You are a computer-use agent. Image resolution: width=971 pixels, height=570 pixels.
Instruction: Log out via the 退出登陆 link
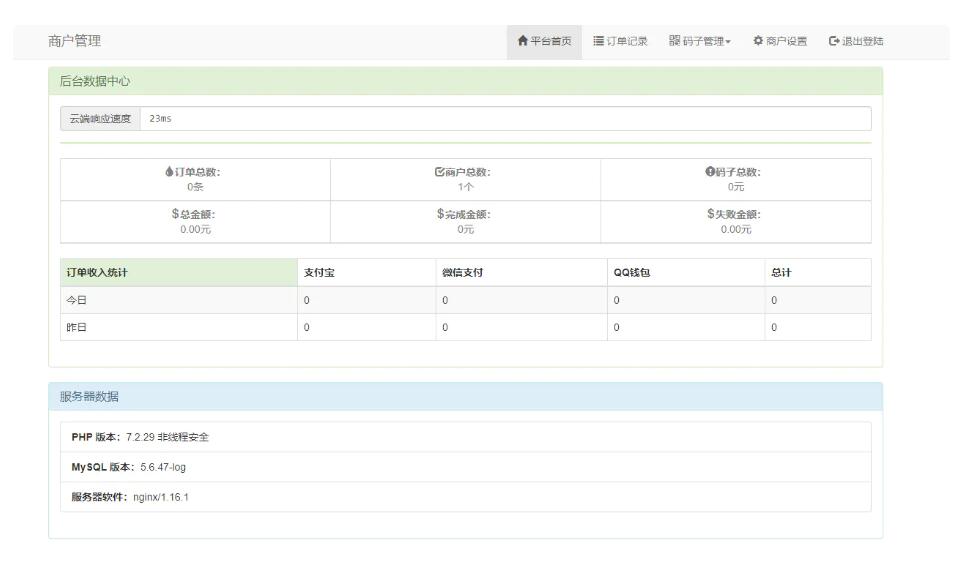coord(862,41)
